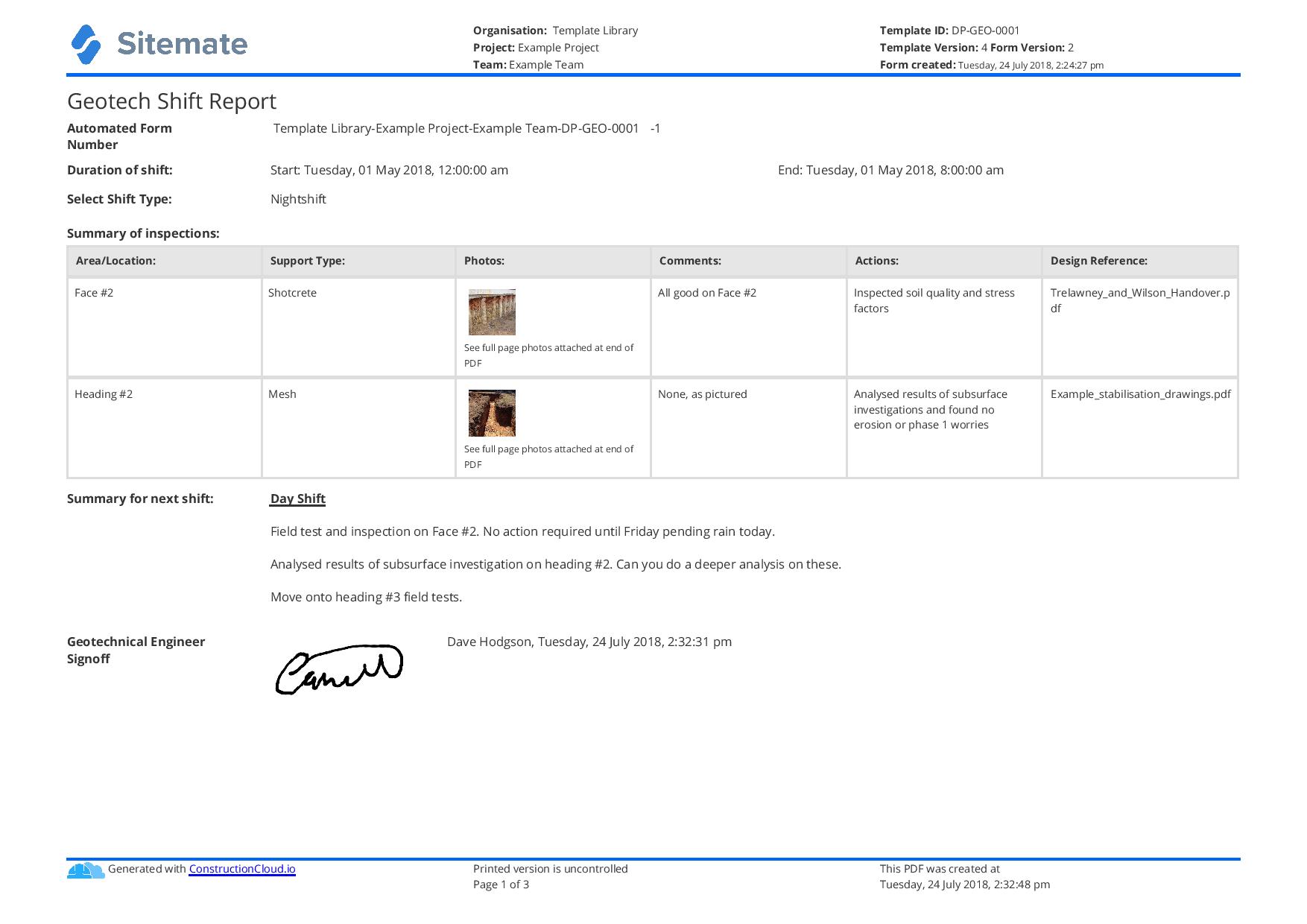This screenshot has height=924, width=1307.
Task: Click the 'Duration of shift' label
Action: 119,170
